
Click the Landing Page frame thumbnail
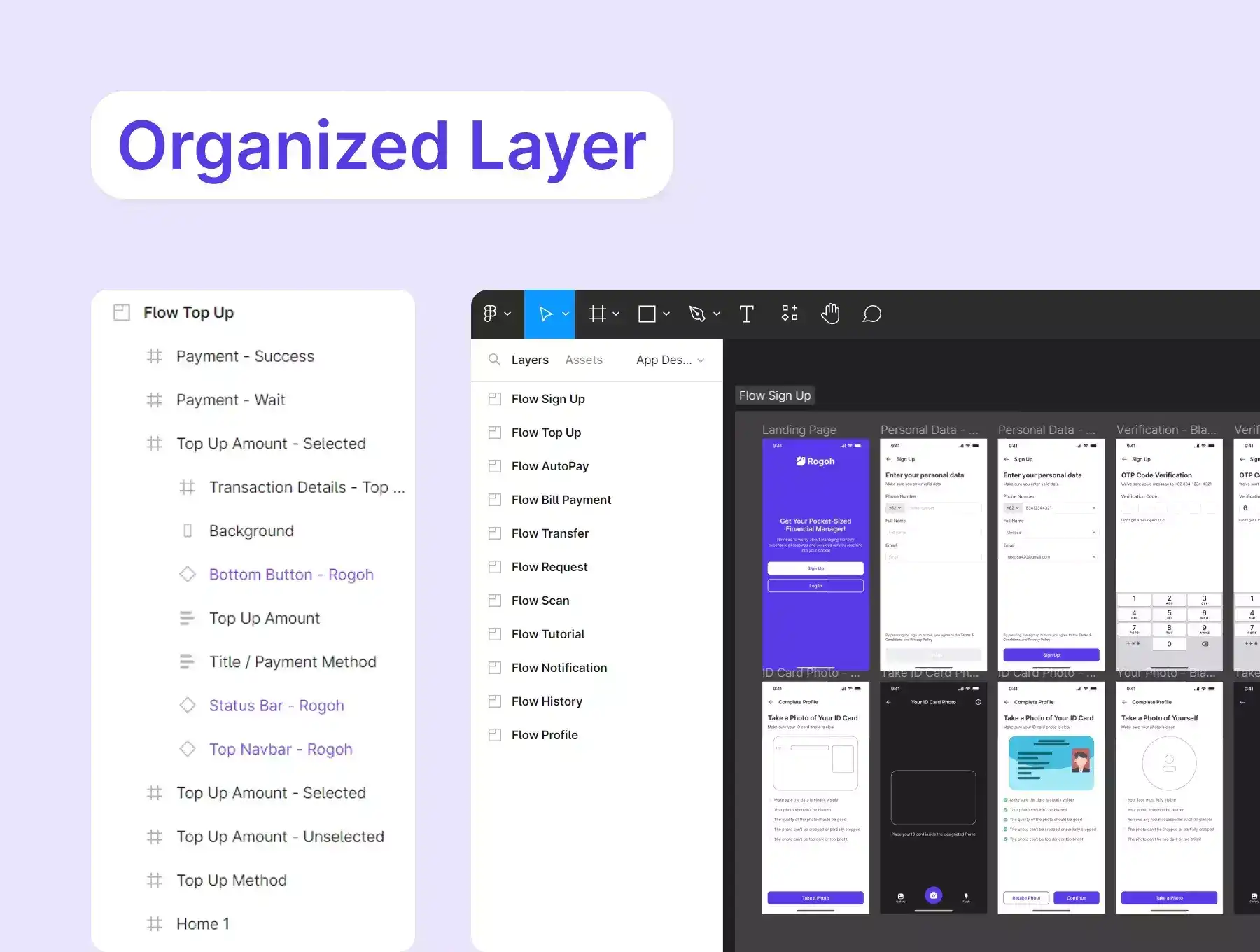815,554
